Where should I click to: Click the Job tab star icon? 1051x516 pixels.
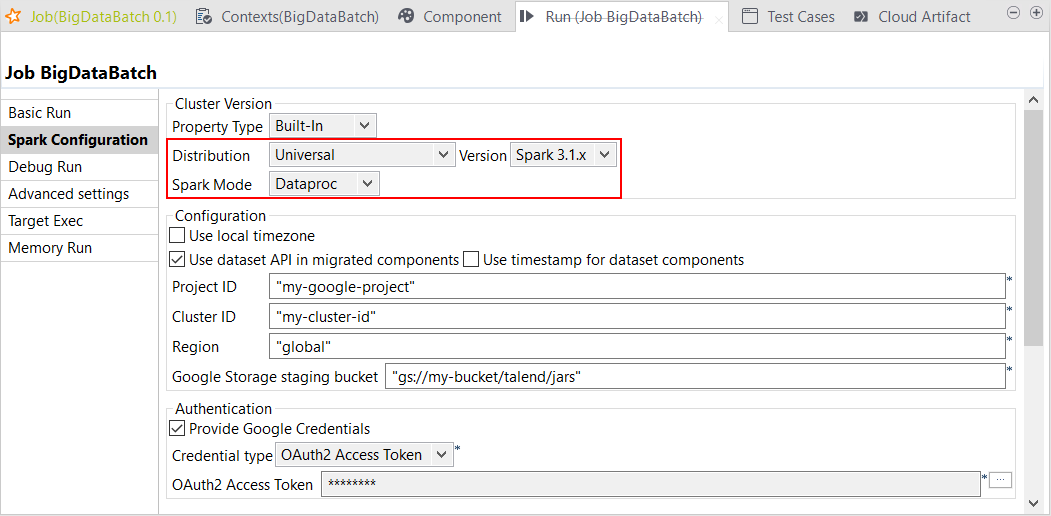pos(14,16)
